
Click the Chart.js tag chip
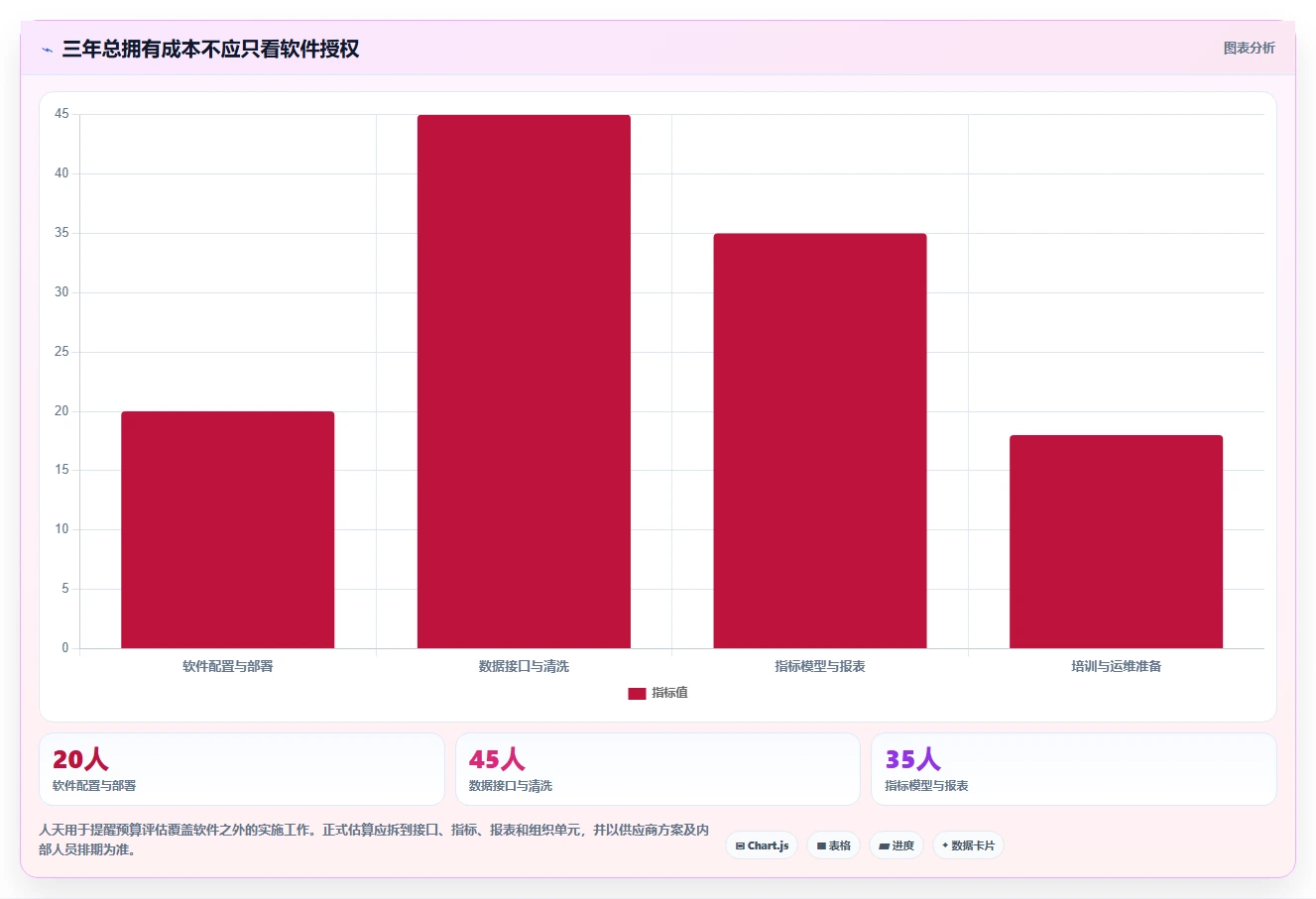(x=762, y=845)
